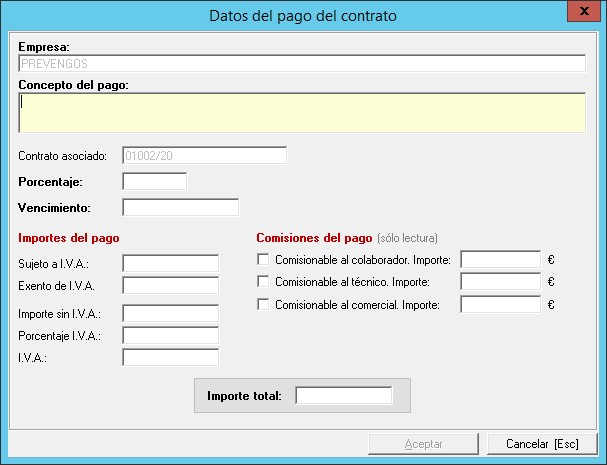Click the Empresa field
Viewport: 607px width, 465px height.
click(x=301, y=63)
